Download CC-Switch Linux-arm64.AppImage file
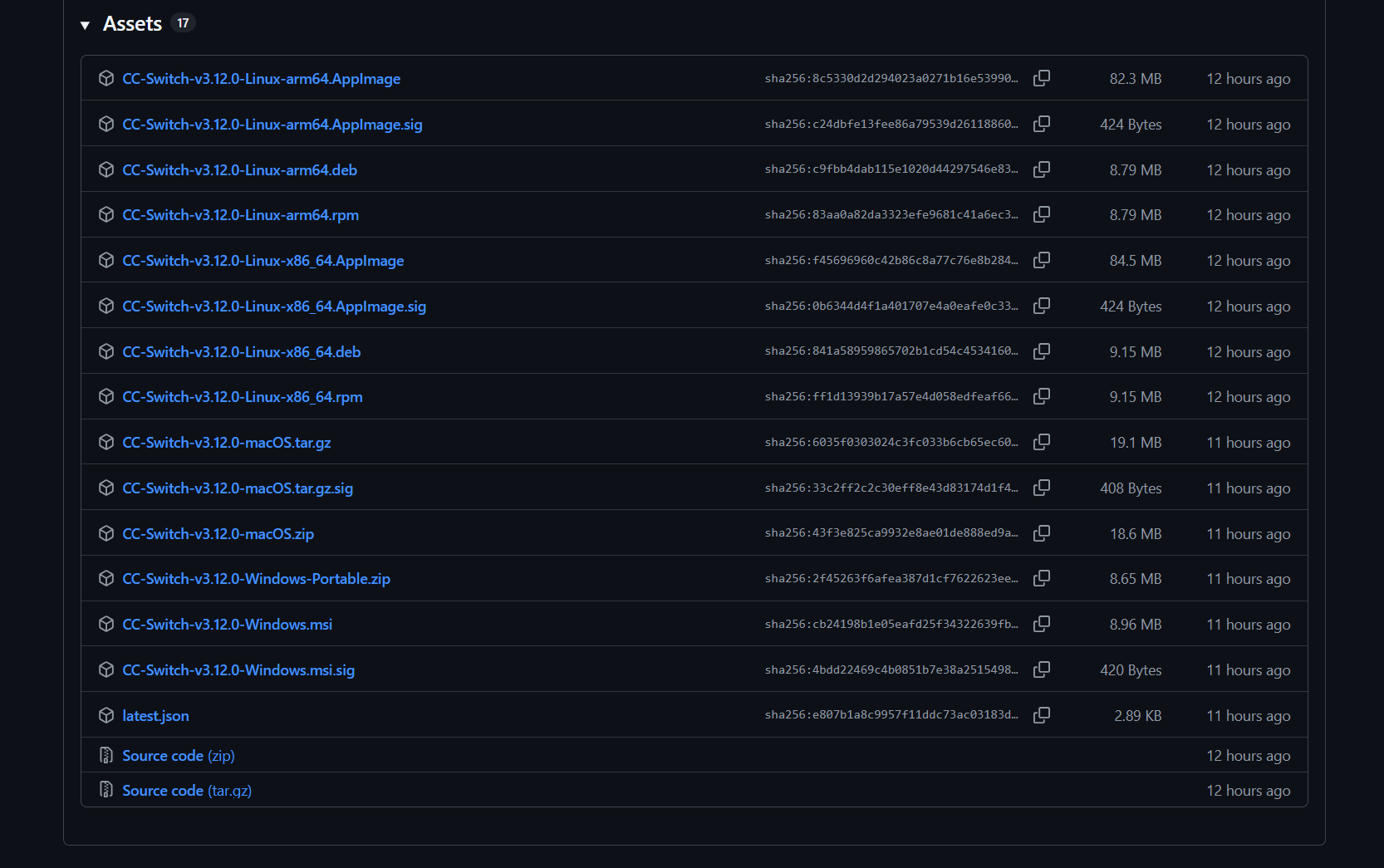 (261, 79)
